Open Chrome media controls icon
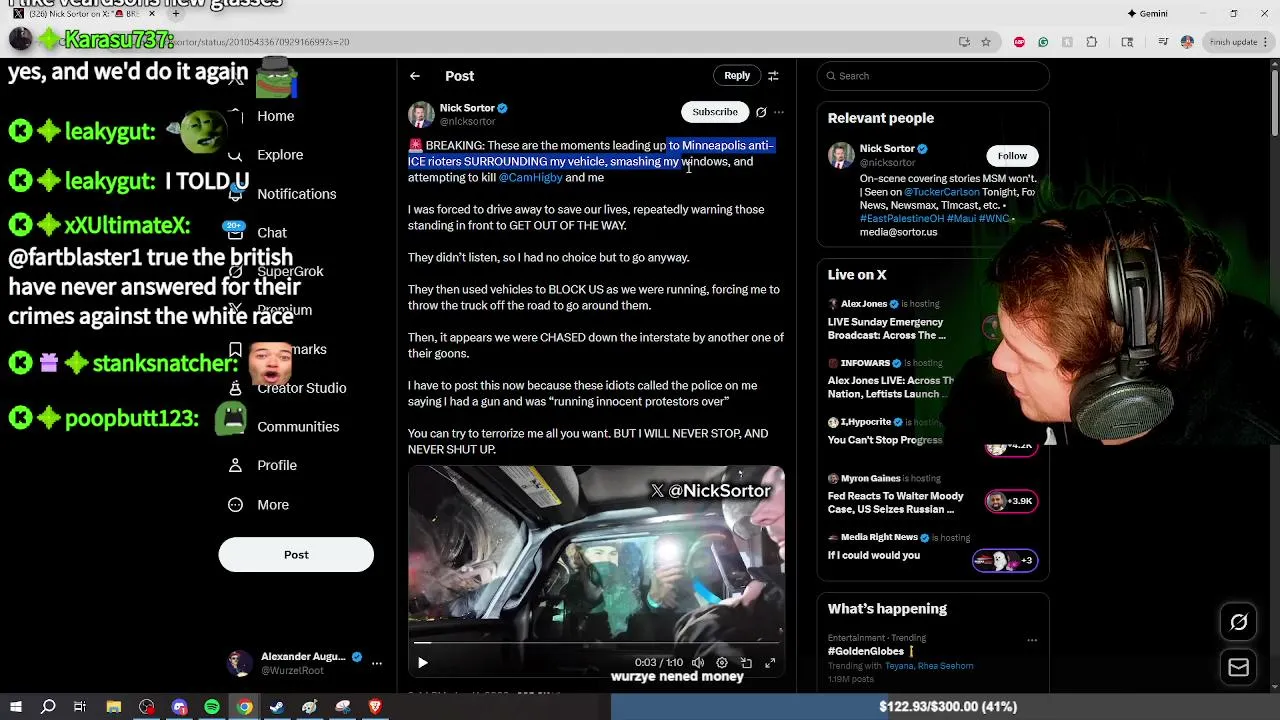 pos(1163,42)
